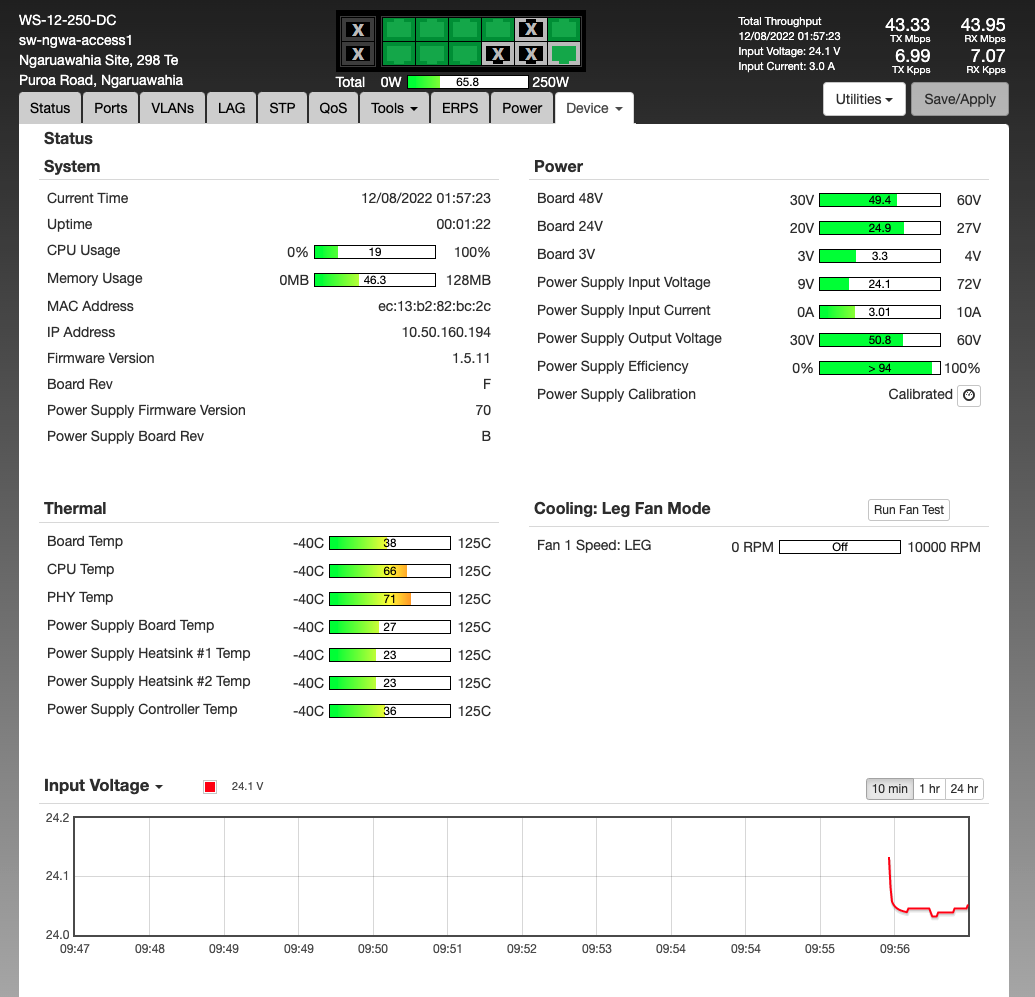Switch graph range to 10 min
1035x997 pixels.
889,789
